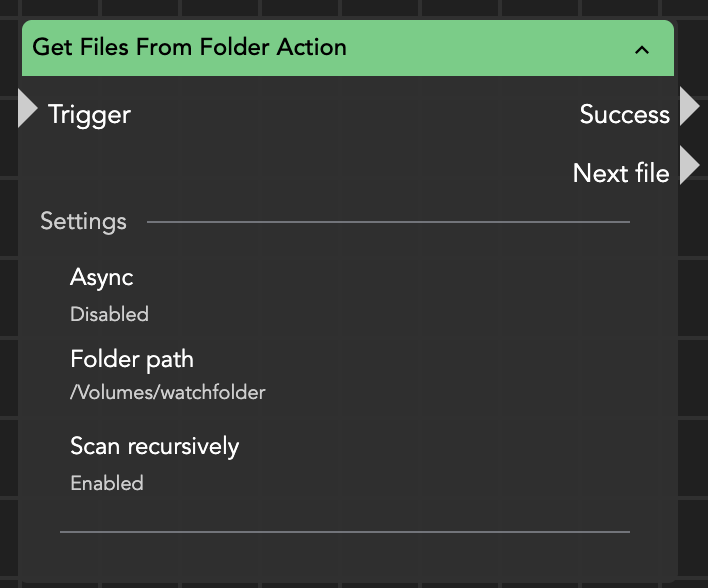This screenshot has width=708, height=588.
Task: Click blank node area between Trigger and Success
Action: tap(350, 115)
